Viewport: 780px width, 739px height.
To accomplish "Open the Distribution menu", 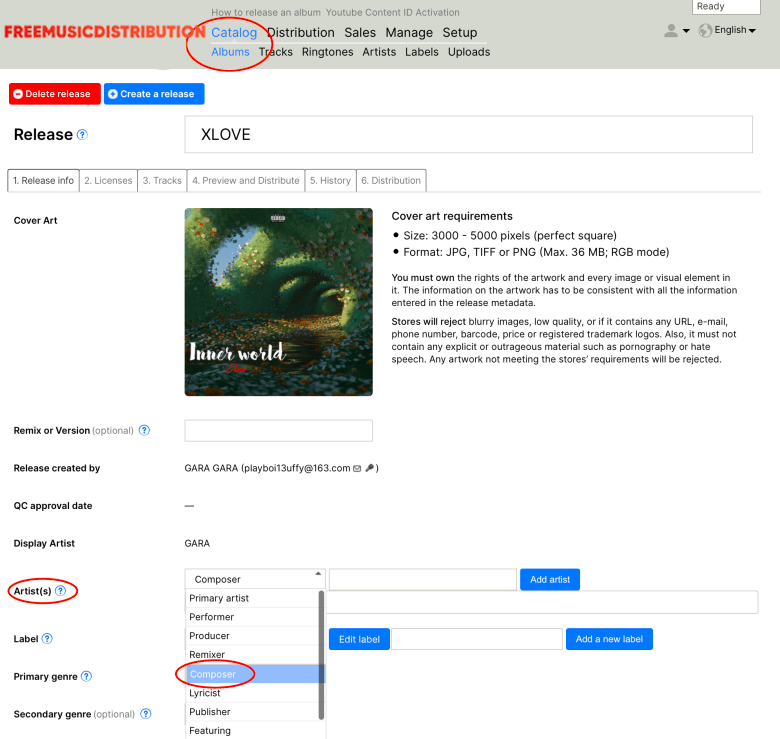I will click(x=300, y=33).
